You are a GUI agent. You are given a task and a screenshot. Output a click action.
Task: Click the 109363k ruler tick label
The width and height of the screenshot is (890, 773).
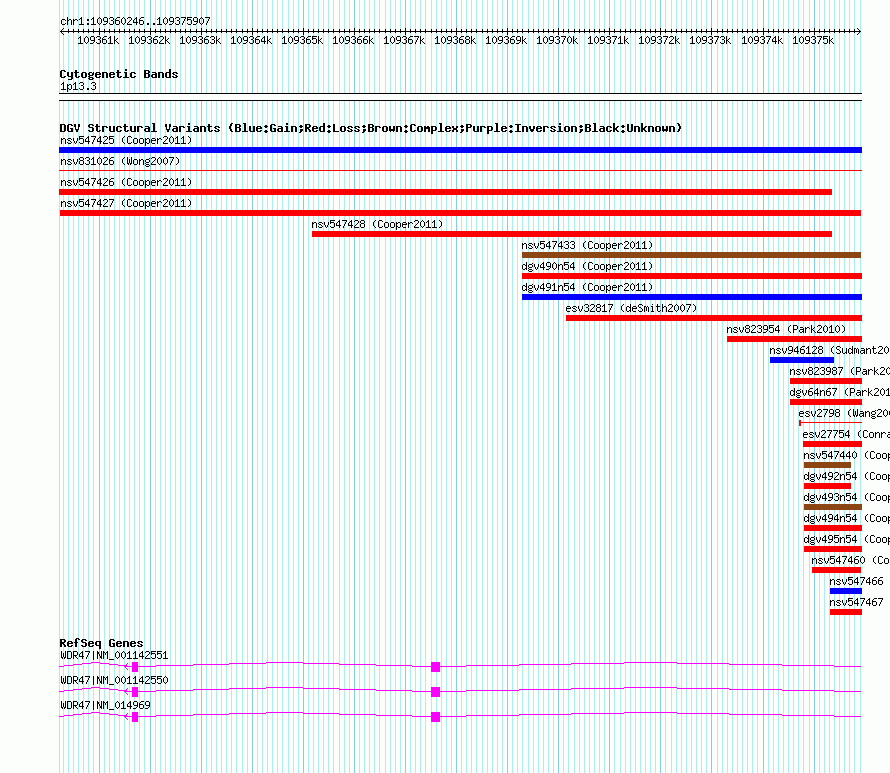tap(200, 40)
